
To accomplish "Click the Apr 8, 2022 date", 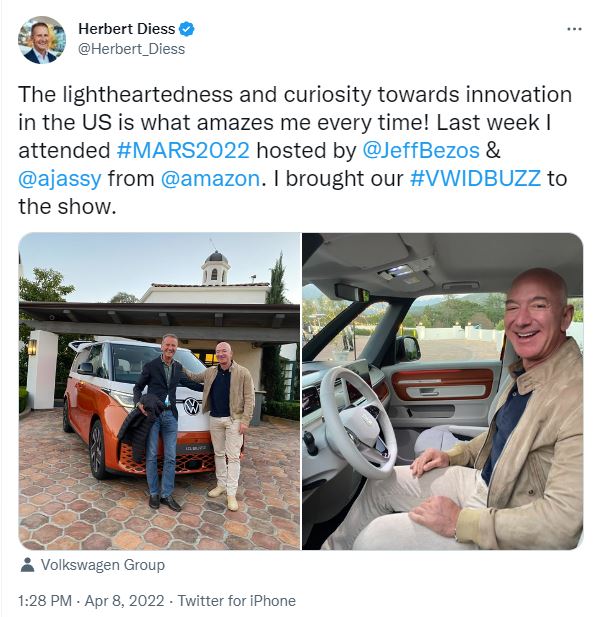I will [x=124, y=601].
